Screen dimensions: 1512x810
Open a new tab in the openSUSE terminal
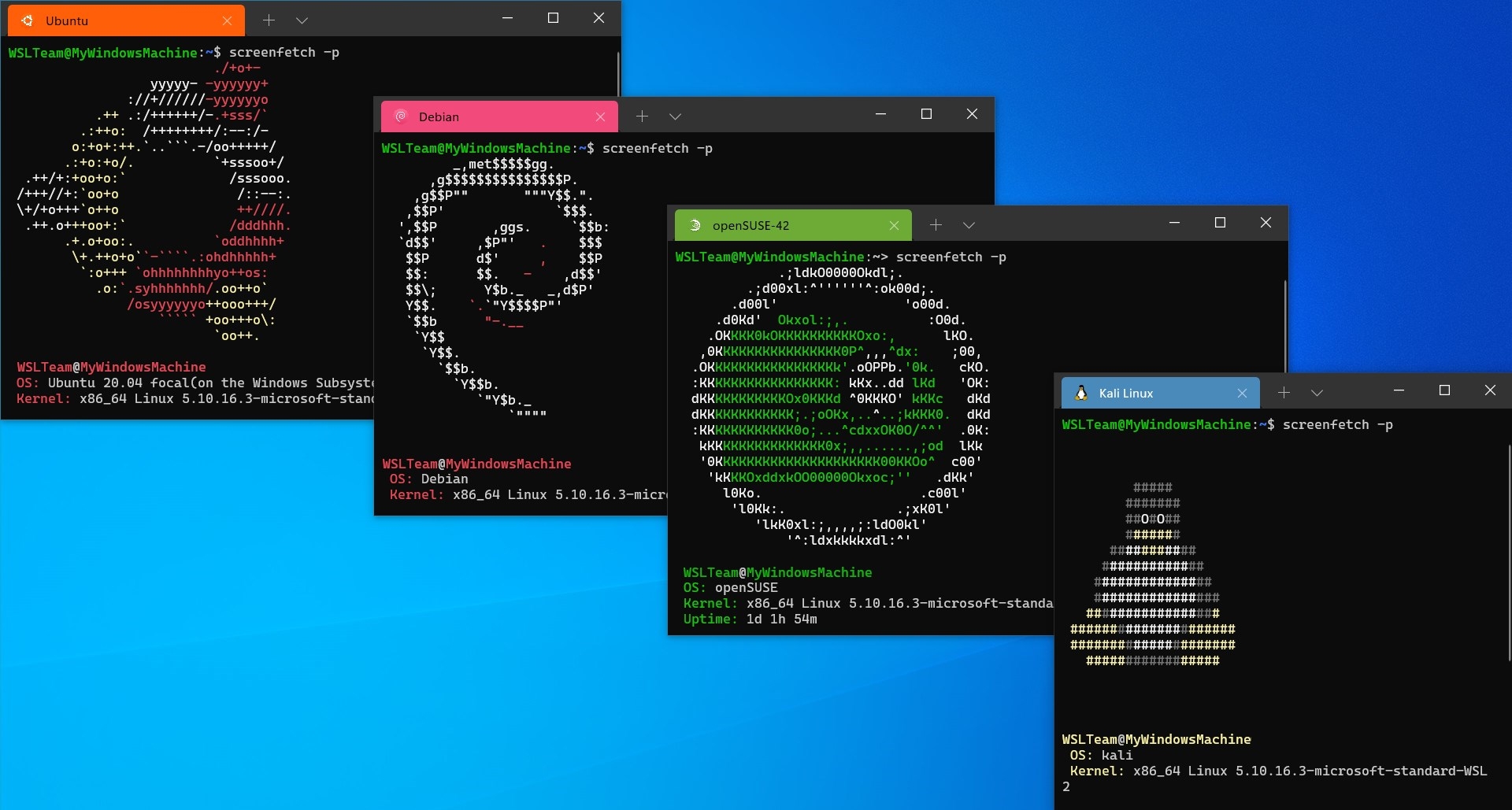pos(936,225)
